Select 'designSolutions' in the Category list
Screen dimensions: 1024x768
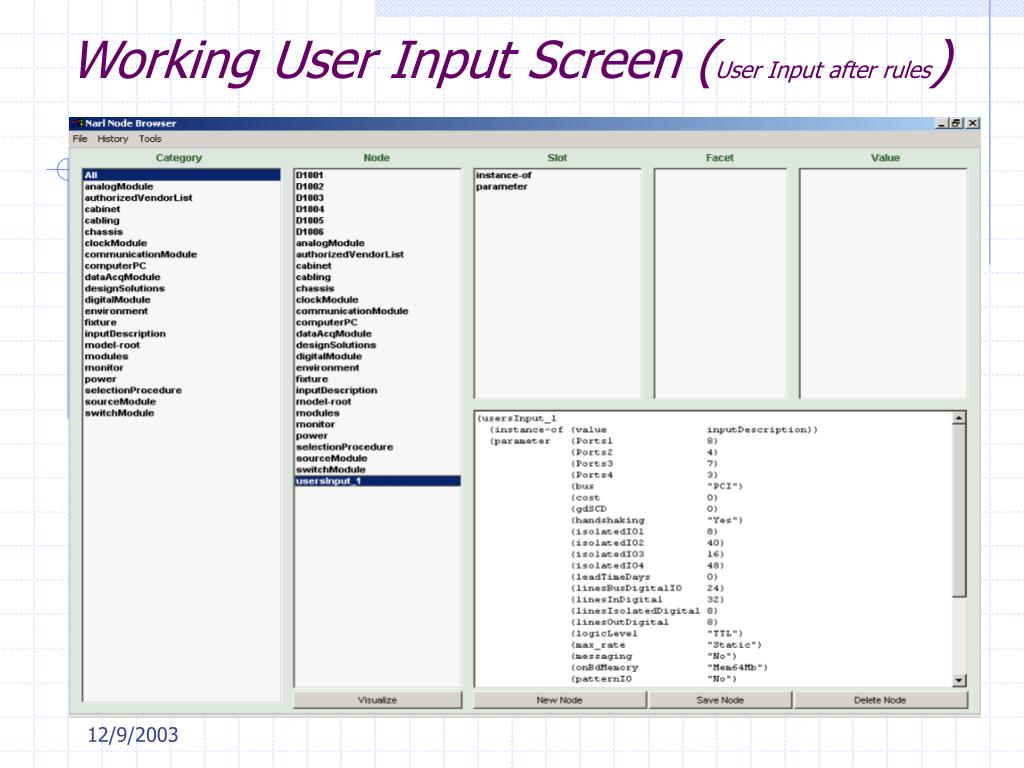tap(124, 288)
